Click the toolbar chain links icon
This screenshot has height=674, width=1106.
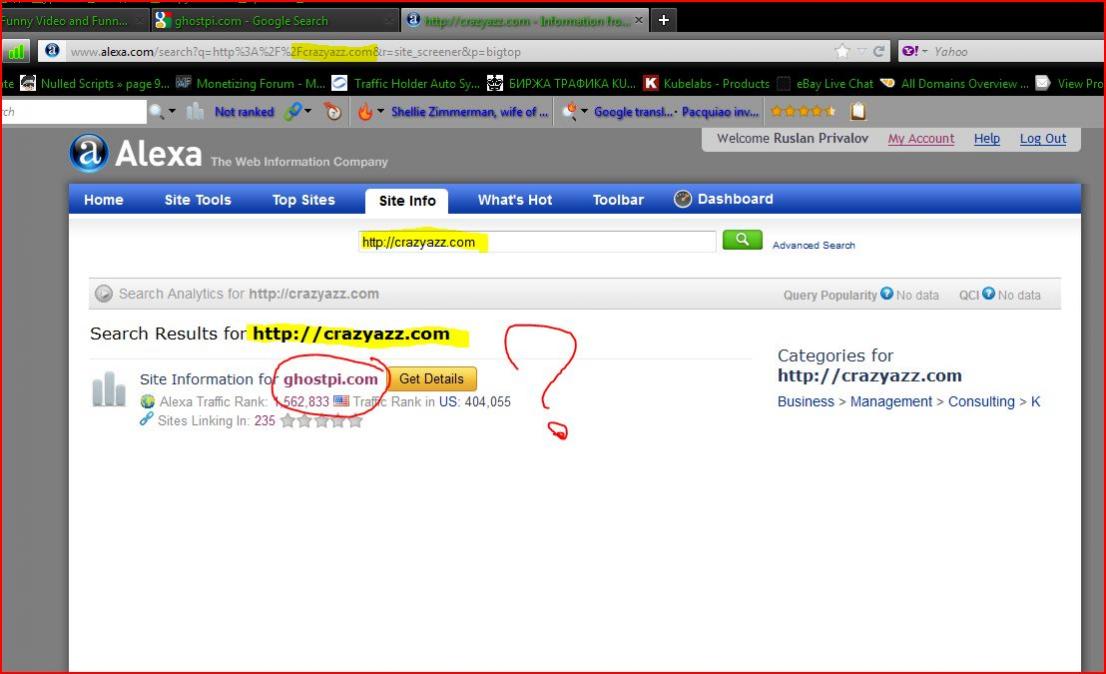pyautogui.click(x=292, y=111)
